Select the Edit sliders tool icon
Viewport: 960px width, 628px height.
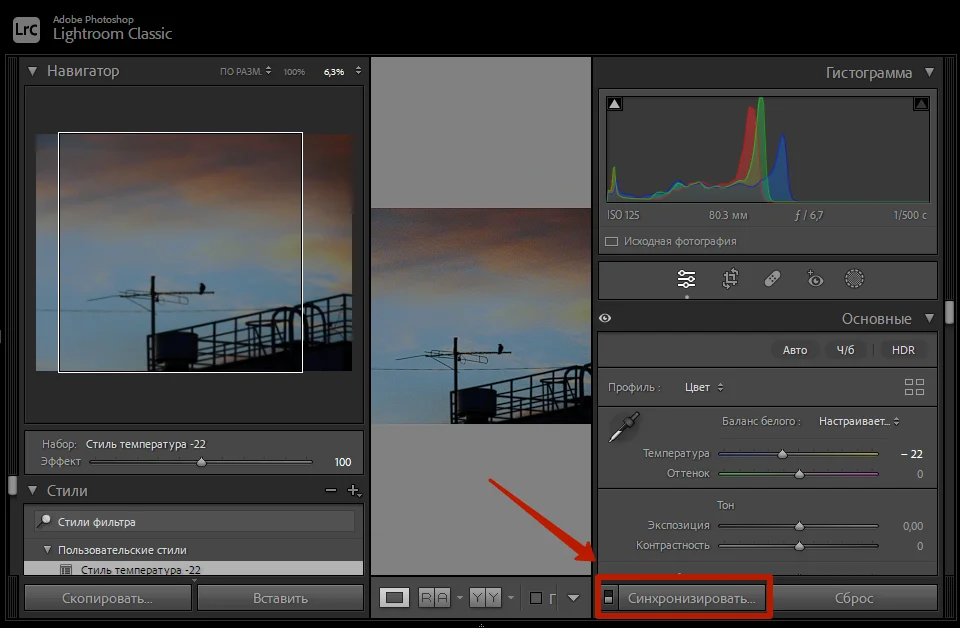click(x=686, y=280)
